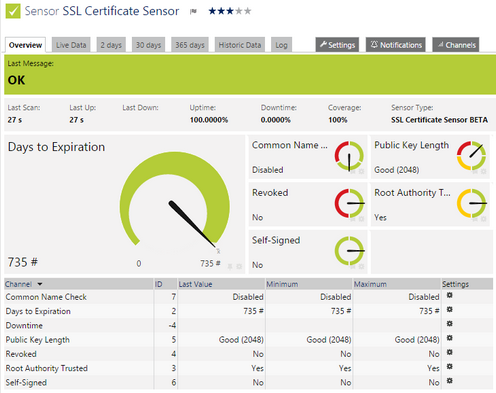Image resolution: width=496 pixels, height=393 pixels.
Task: Set priority to one star
Action: (212, 11)
